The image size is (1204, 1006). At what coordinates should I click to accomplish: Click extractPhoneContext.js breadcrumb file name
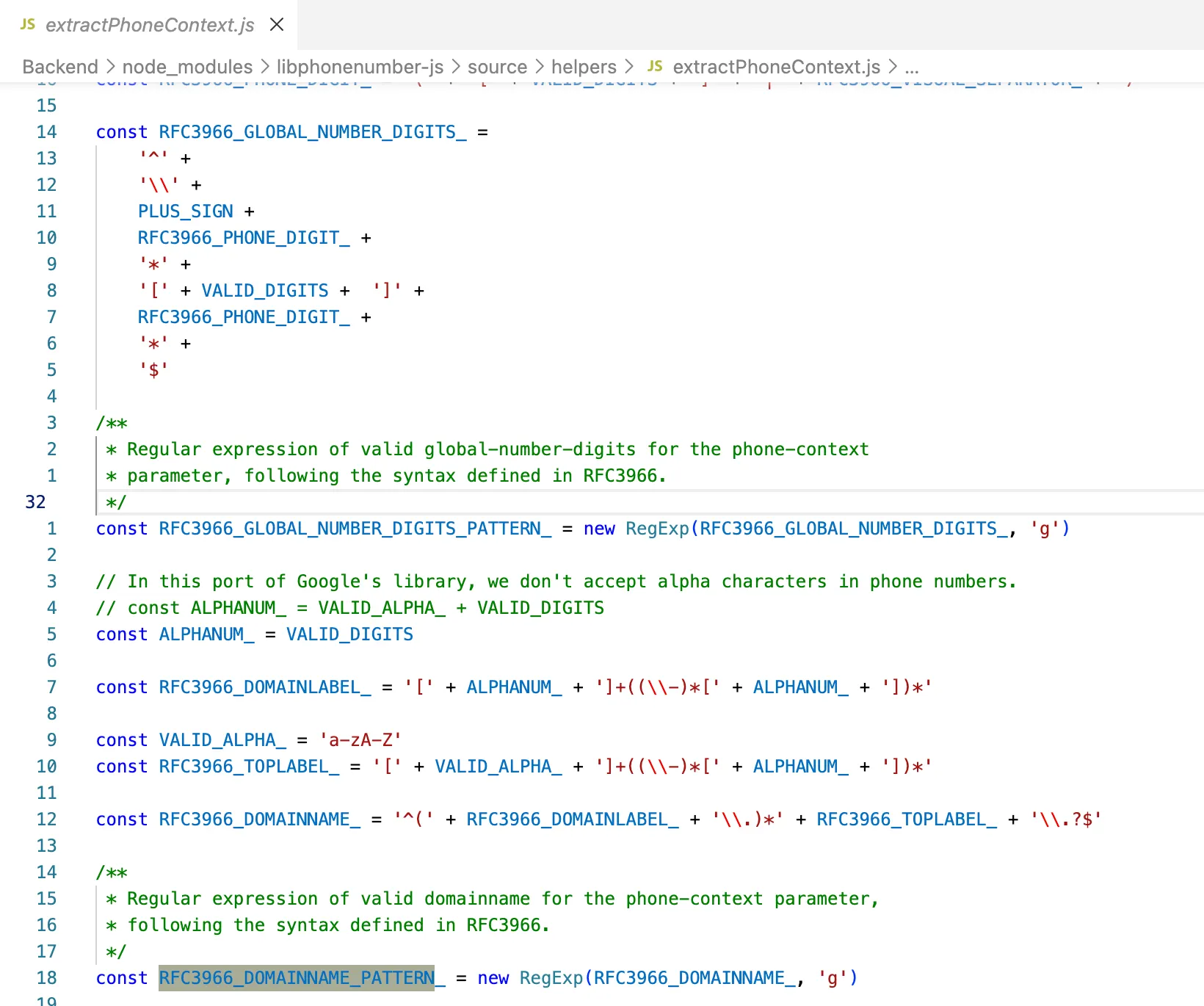pyautogui.click(x=776, y=67)
